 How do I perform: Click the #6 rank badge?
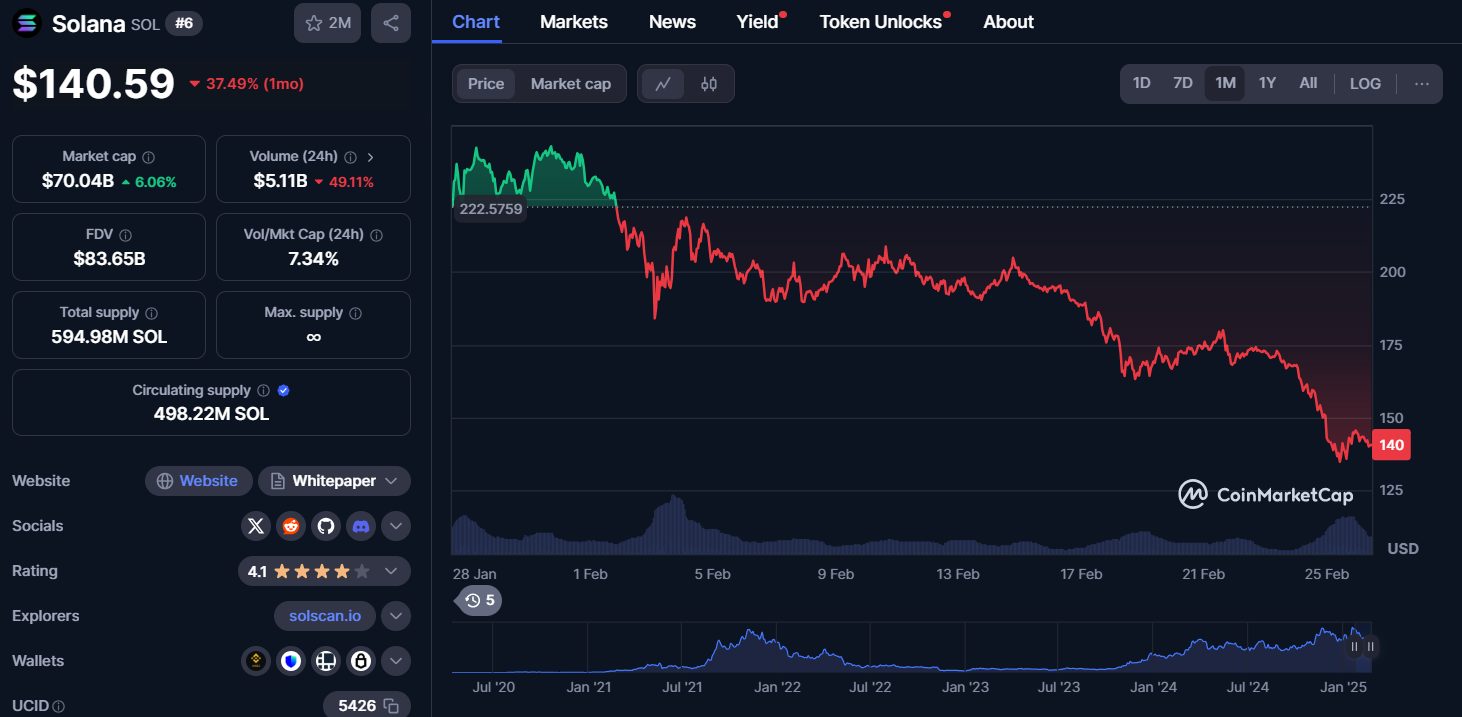[x=184, y=24]
